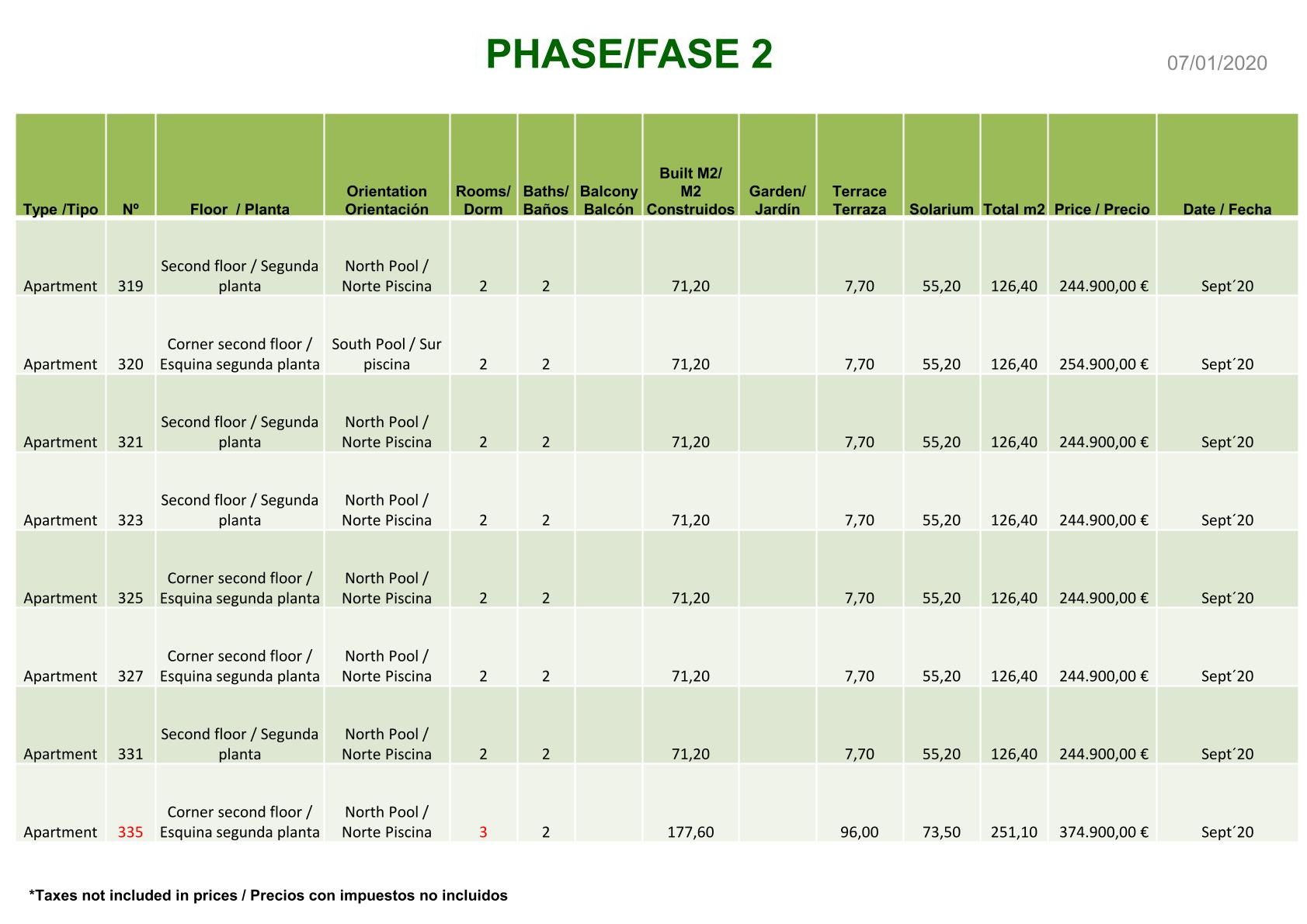
Task: Click the date 07/01/2020
Action: (1216, 63)
